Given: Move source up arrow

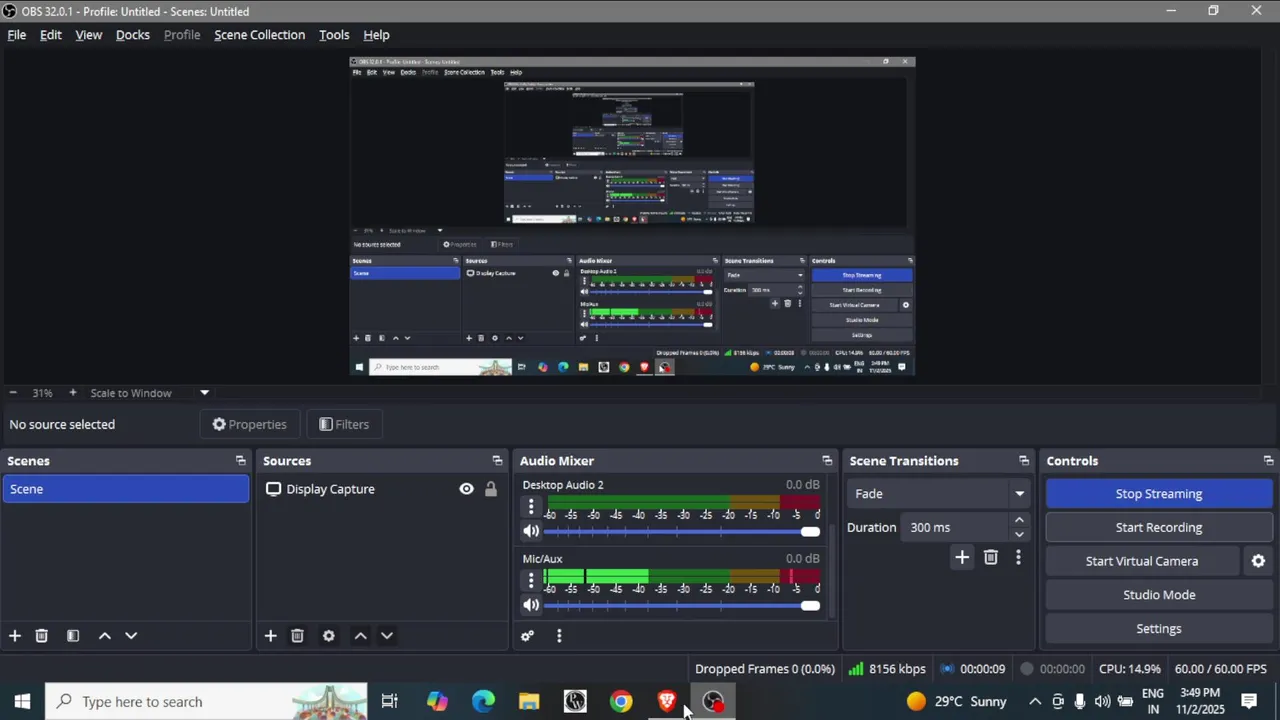Looking at the screenshot, I should pyautogui.click(x=361, y=636).
